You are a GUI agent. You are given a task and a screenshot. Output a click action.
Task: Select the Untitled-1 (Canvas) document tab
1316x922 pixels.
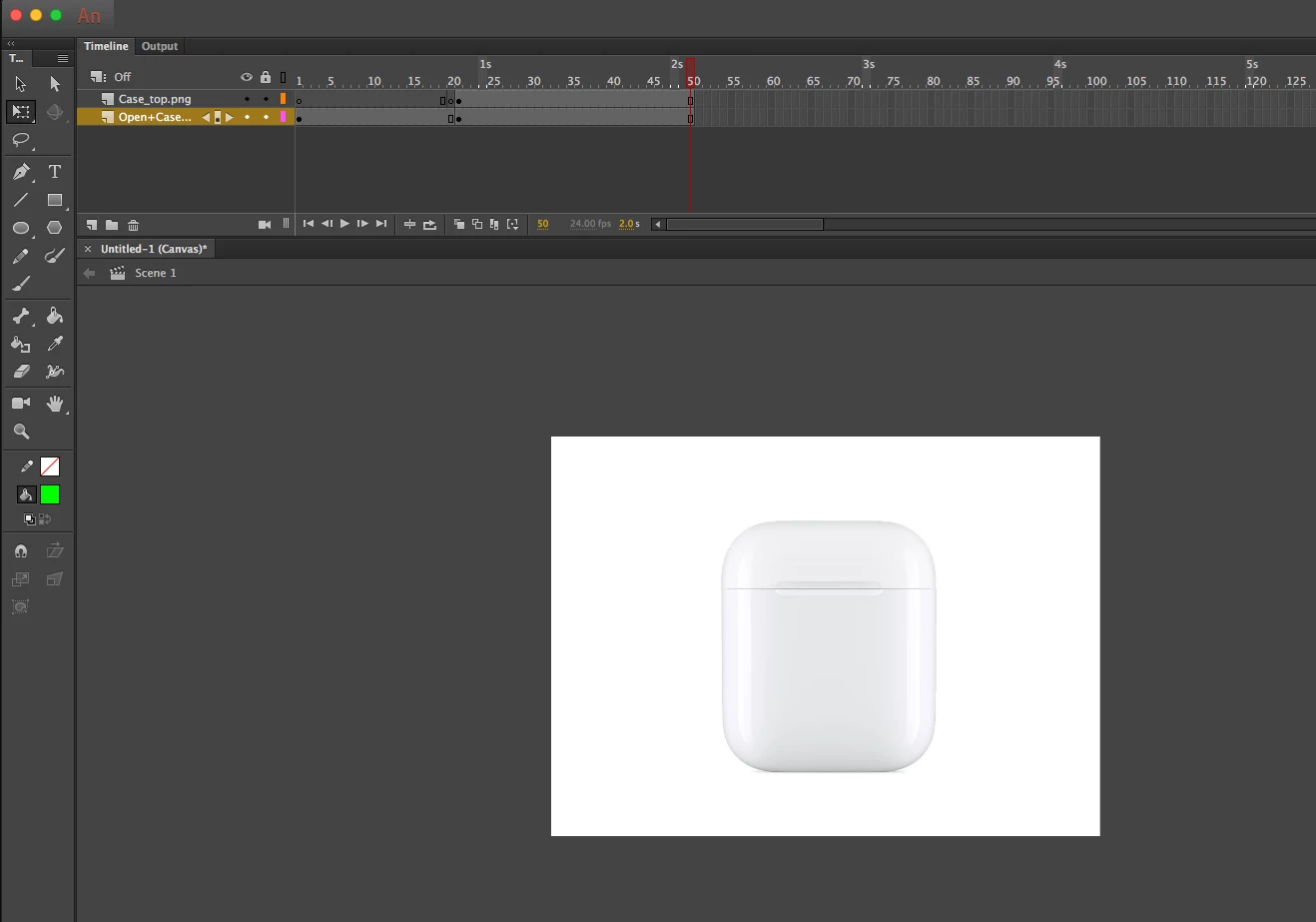(154, 249)
